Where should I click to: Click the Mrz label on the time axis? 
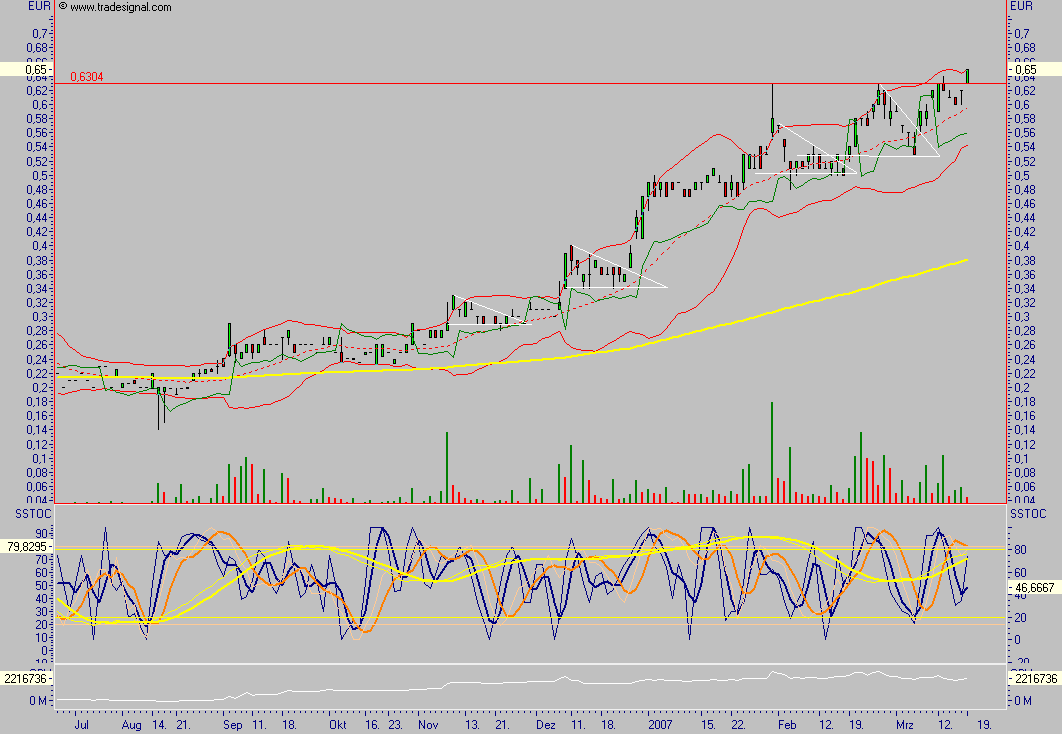click(x=905, y=727)
